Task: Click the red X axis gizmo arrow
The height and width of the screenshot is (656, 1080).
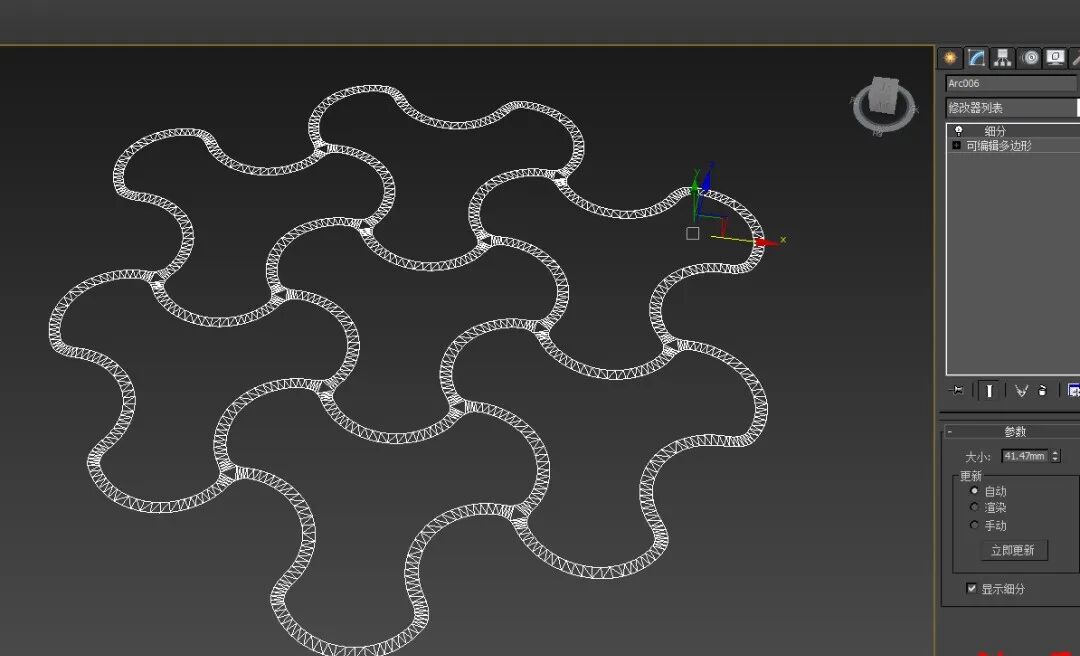Action: (x=767, y=242)
